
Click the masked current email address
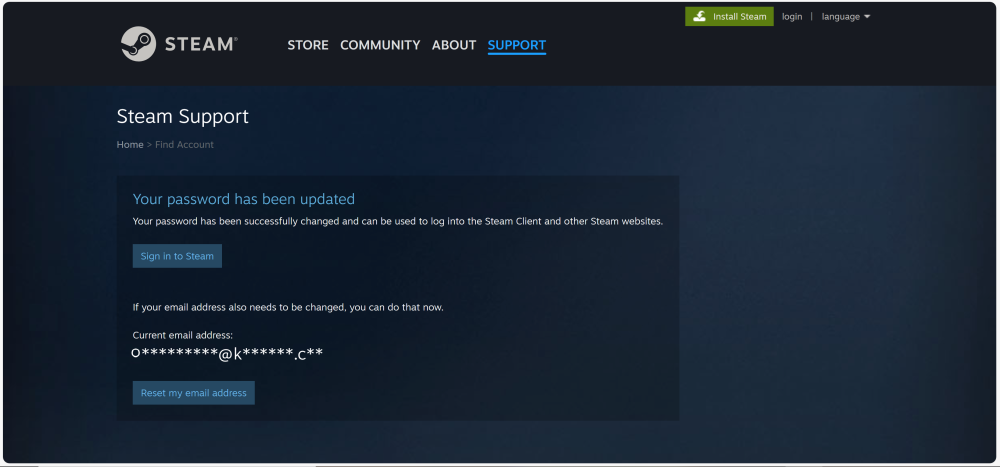[227, 354]
